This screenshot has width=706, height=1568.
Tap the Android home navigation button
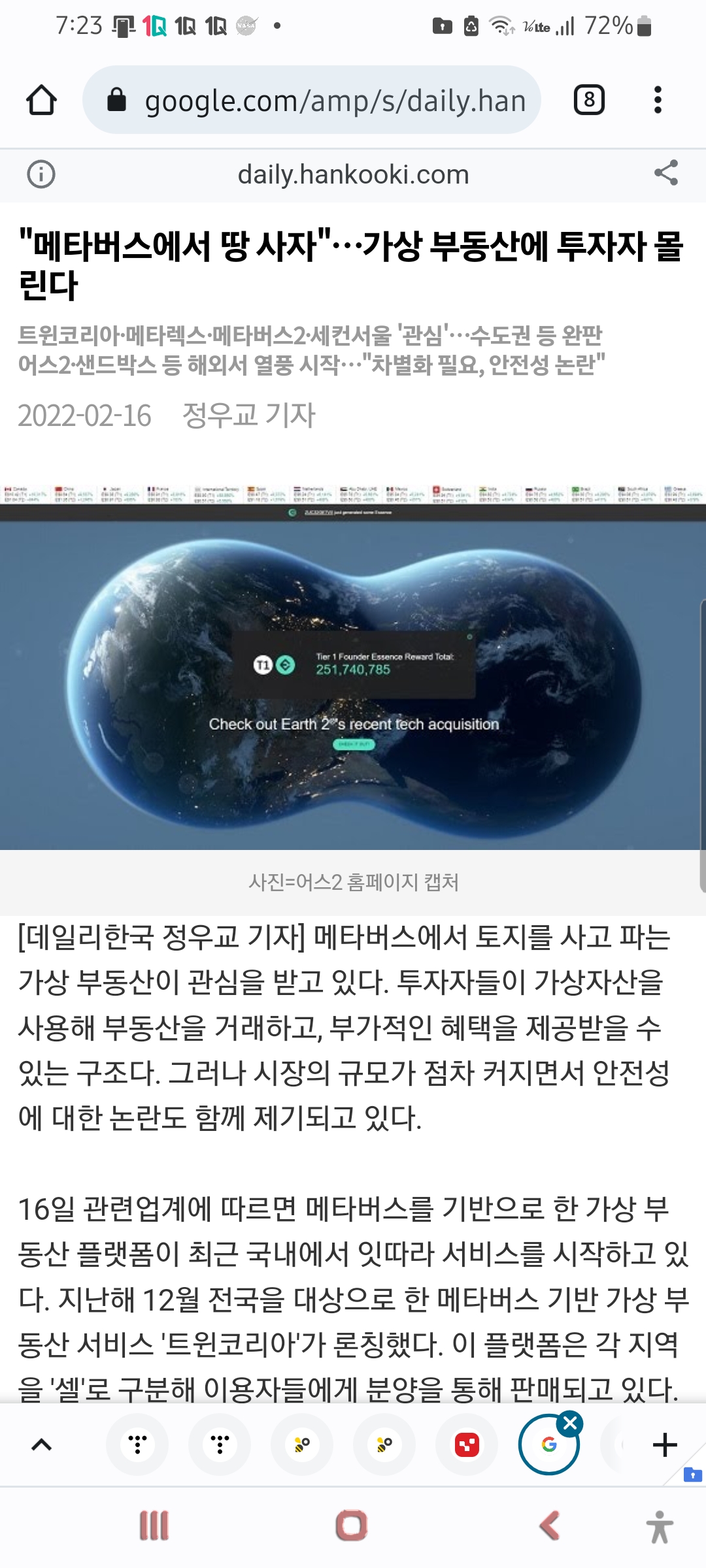tap(352, 1526)
